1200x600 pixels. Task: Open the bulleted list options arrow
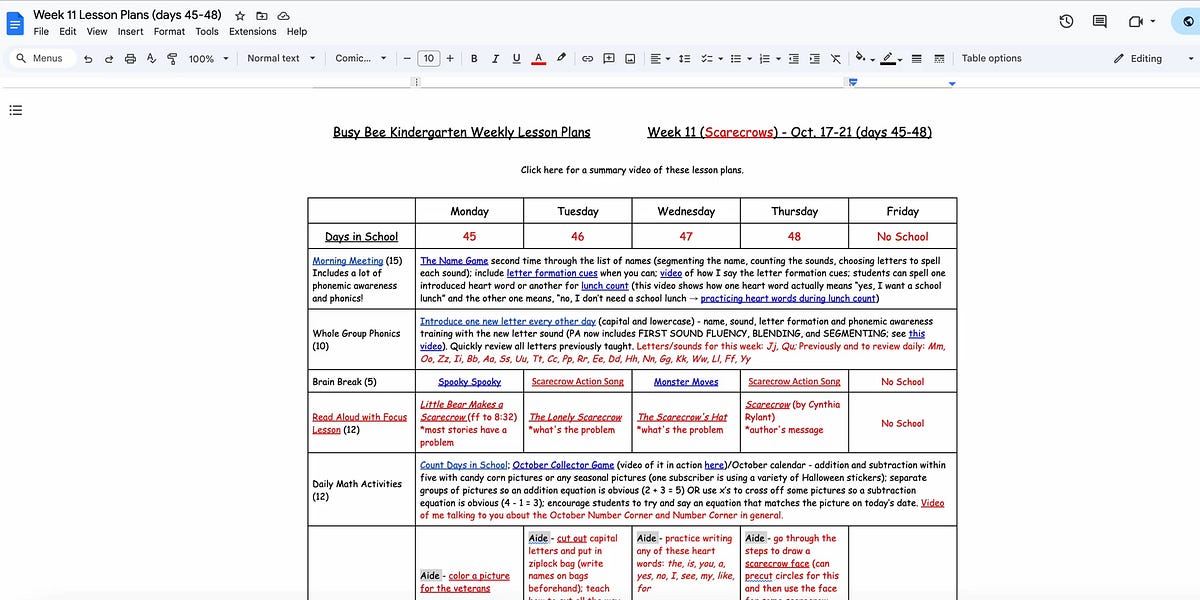747,58
